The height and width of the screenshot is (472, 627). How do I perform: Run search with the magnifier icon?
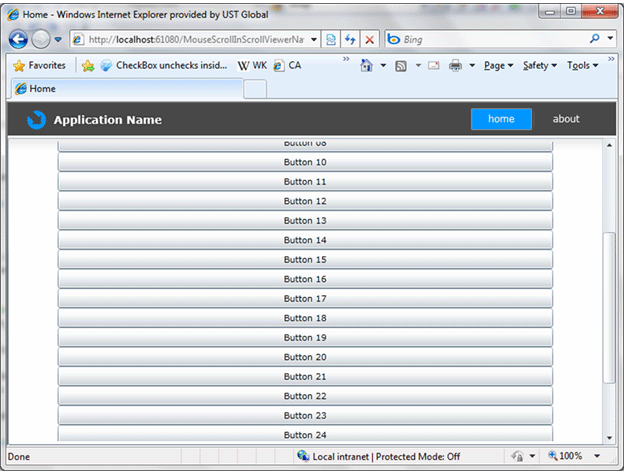(x=595, y=38)
